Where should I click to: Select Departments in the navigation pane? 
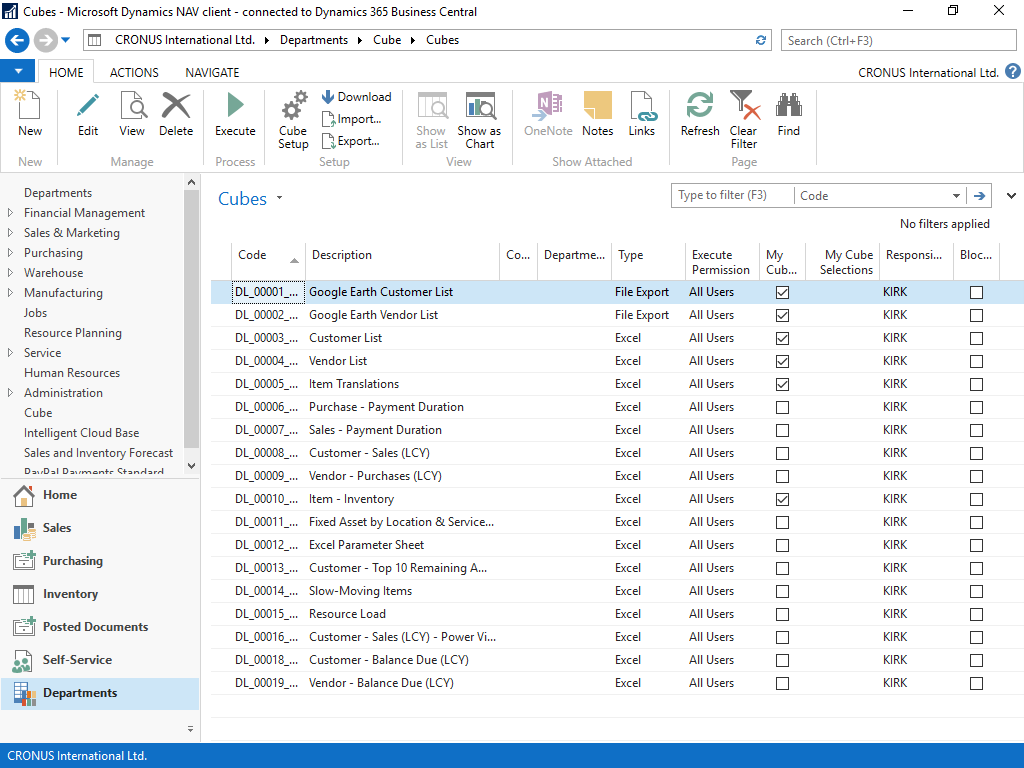(x=99, y=693)
